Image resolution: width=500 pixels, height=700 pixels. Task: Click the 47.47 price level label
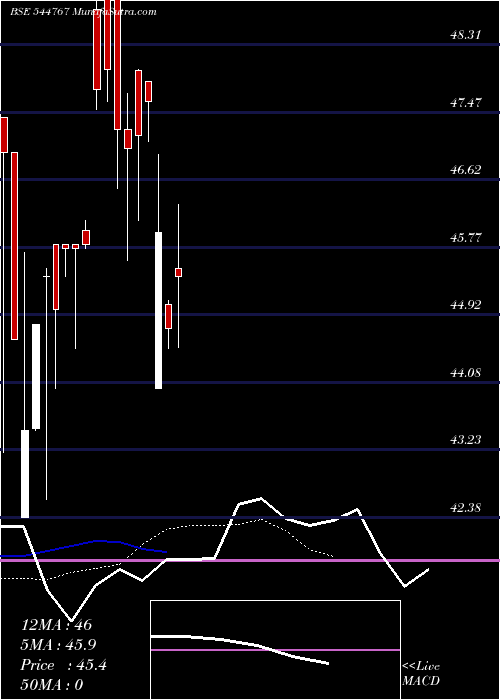pyautogui.click(x=466, y=103)
